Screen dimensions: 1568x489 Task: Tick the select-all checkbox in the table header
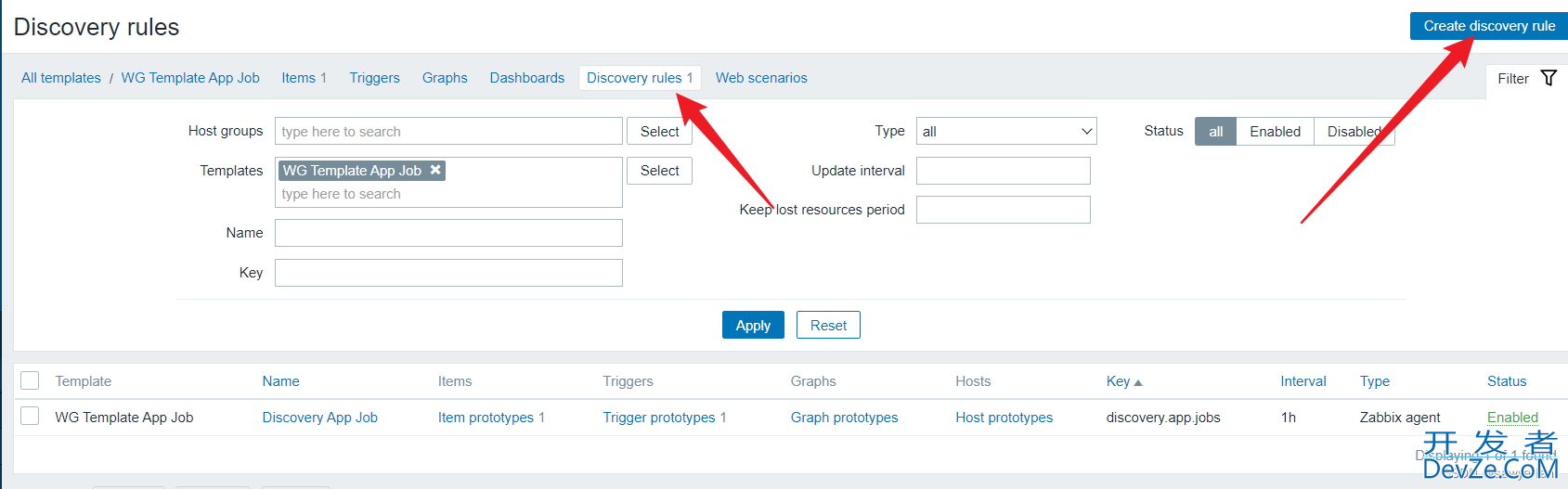(x=30, y=380)
